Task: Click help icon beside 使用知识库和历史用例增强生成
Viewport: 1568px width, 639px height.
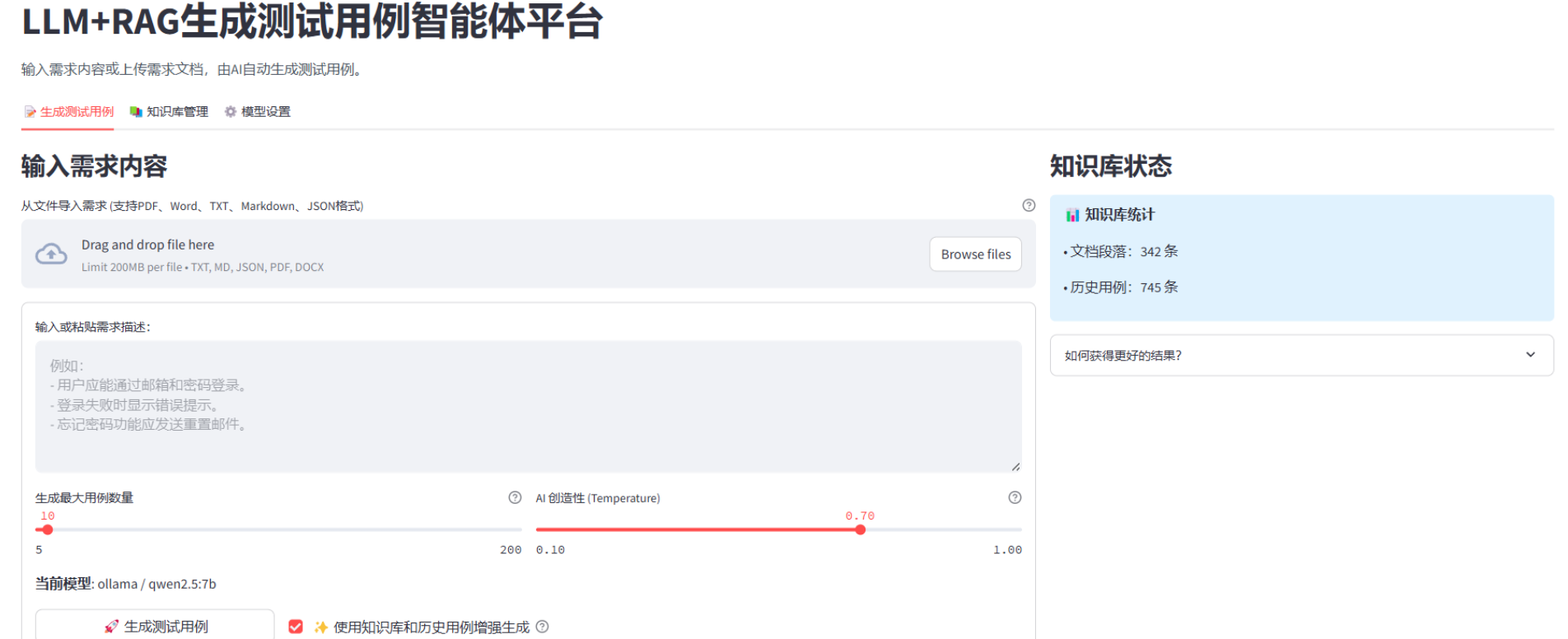Action: 542,627
